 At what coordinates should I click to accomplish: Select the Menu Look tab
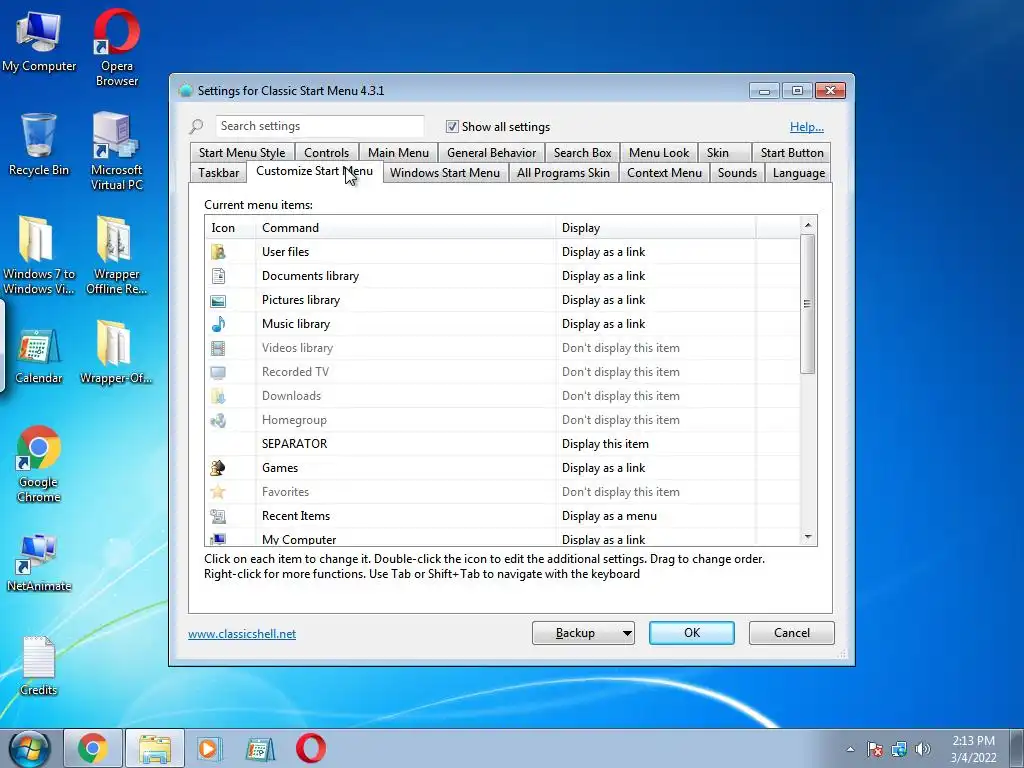(x=659, y=153)
